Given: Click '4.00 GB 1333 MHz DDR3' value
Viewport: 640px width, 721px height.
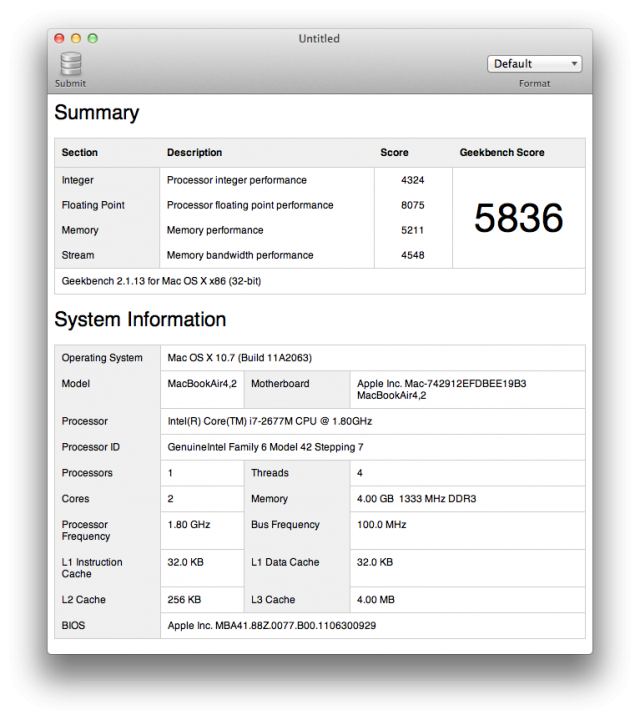Looking at the screenshot, I should [x=417, y=498].
